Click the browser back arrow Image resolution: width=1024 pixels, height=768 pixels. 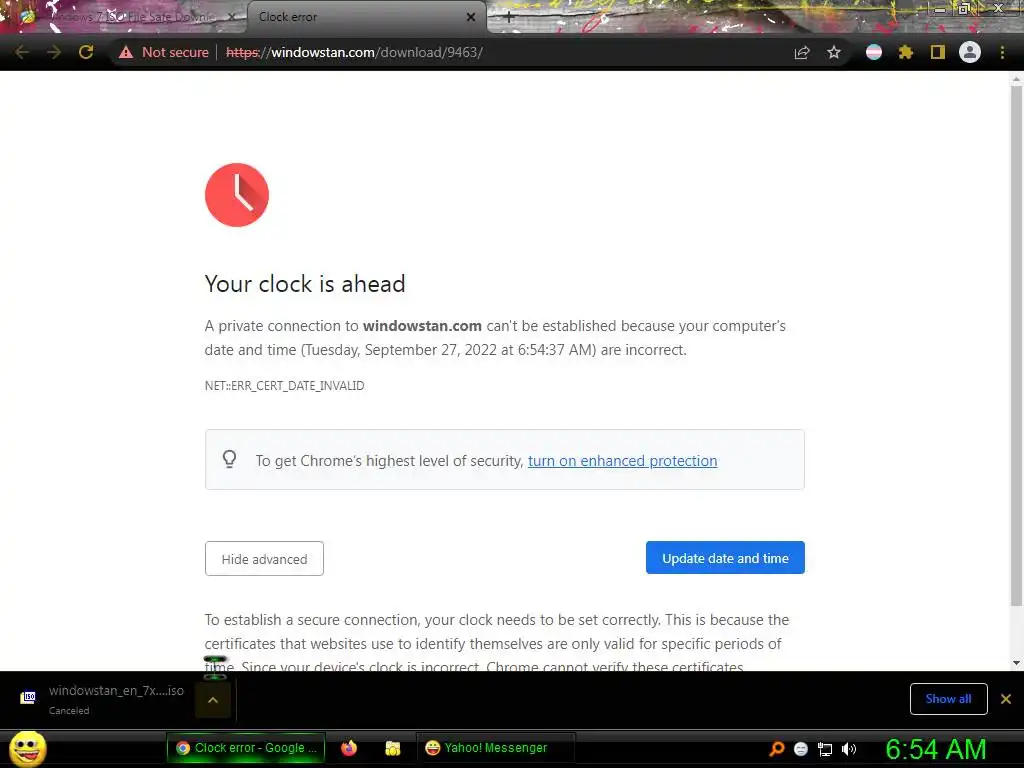[x=22, y=52]
